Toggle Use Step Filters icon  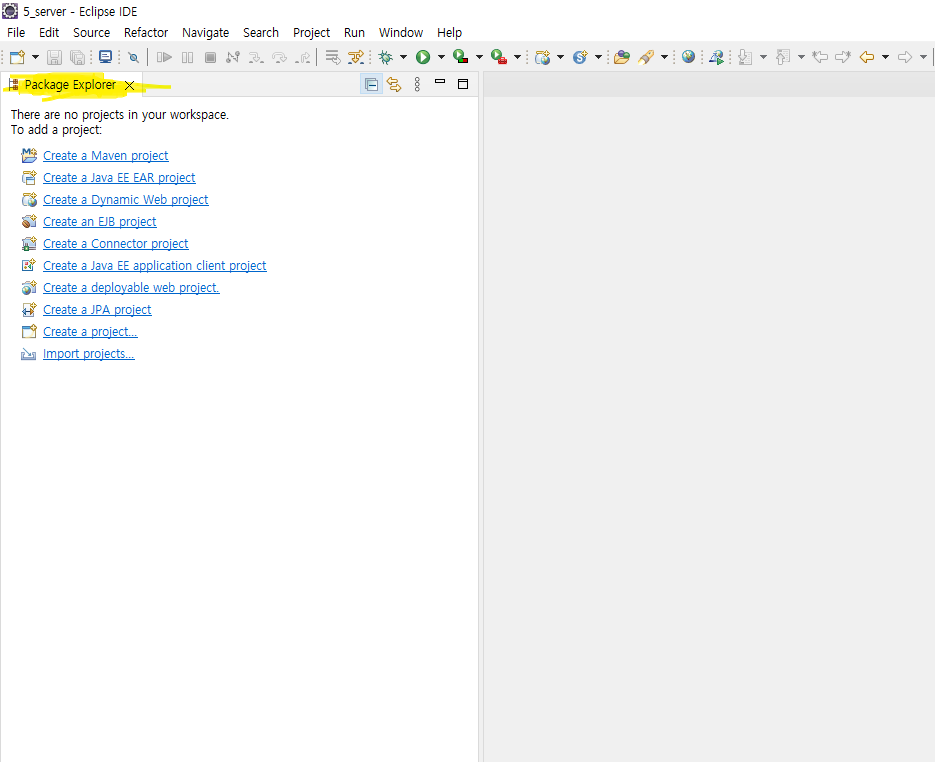point(356,57)
